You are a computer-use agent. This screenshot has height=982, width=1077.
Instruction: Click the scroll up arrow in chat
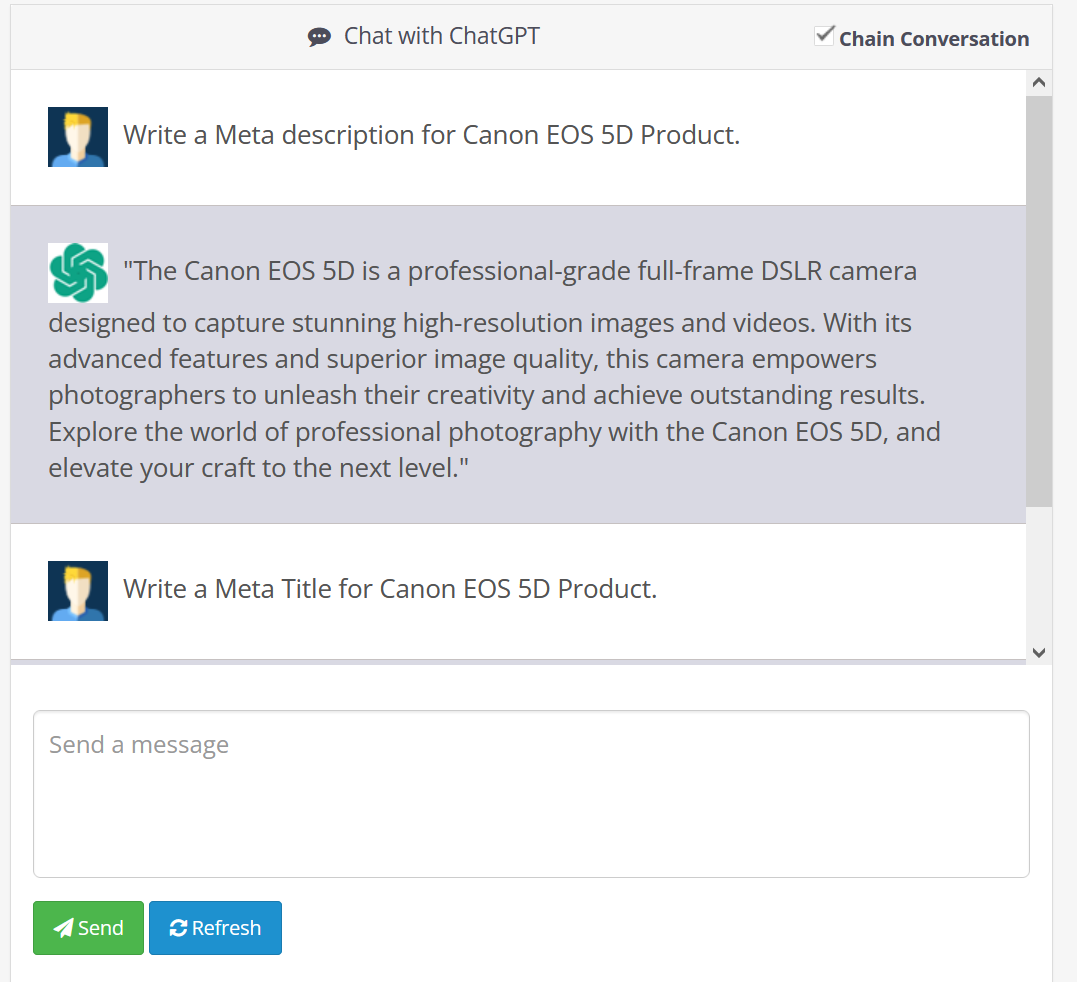pos(1039,83)
